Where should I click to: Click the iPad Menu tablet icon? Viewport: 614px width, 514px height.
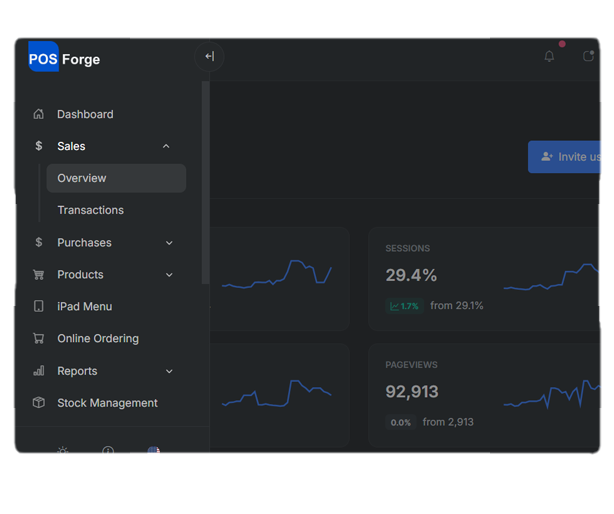click(x=39, y=307)
